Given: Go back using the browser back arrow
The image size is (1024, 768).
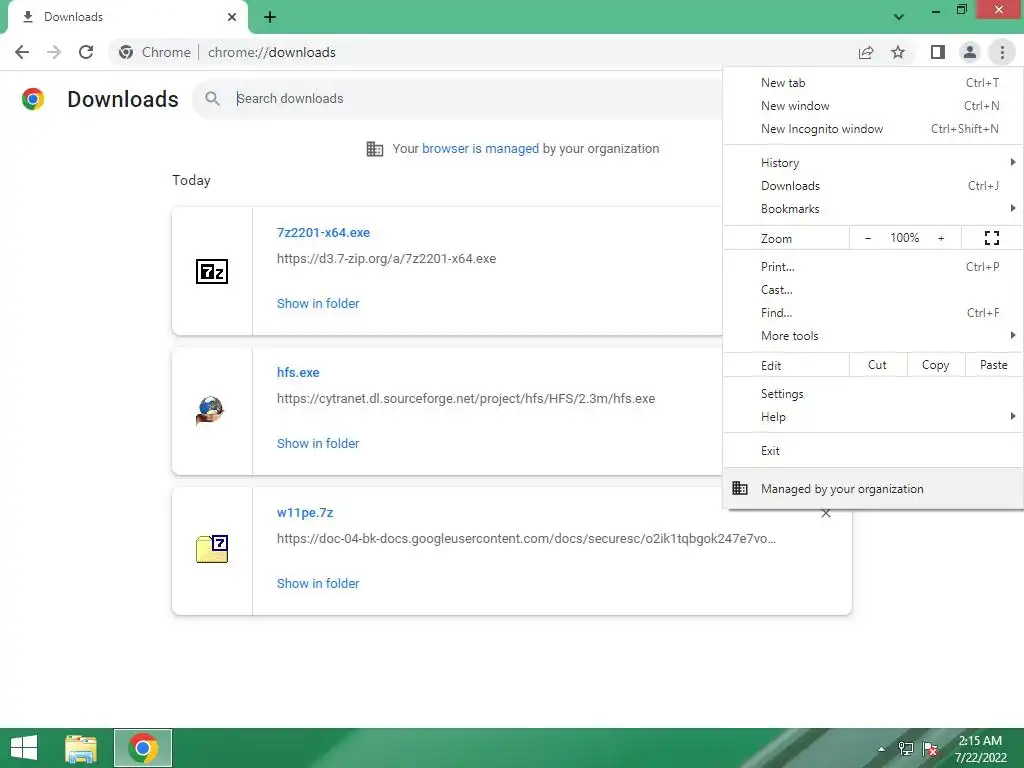Looking at the screenshot, I should [22, 52].
